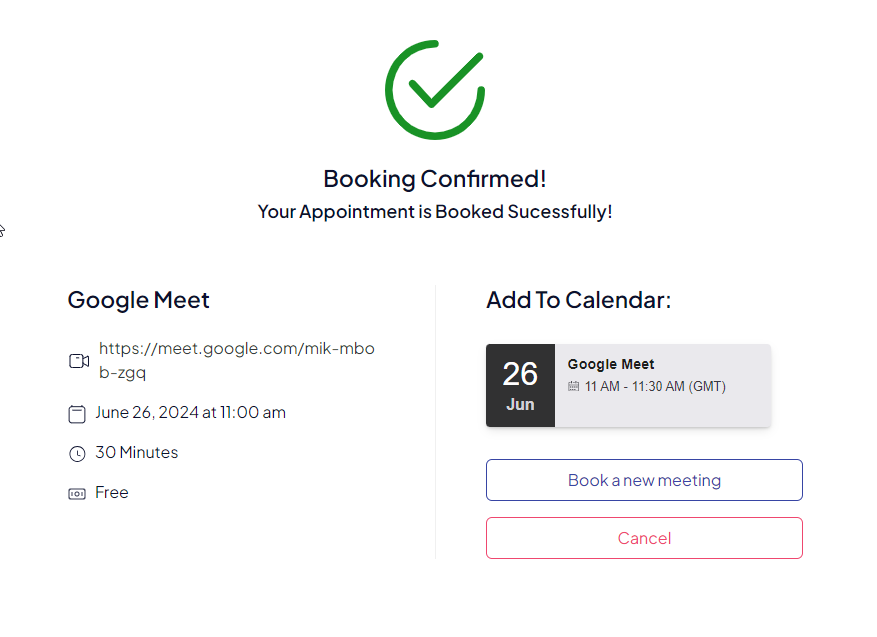The height and width of the screenshot is (637, 877).
Task: Click the calendar icon next to June 26 date
Action: click(78, 412)
